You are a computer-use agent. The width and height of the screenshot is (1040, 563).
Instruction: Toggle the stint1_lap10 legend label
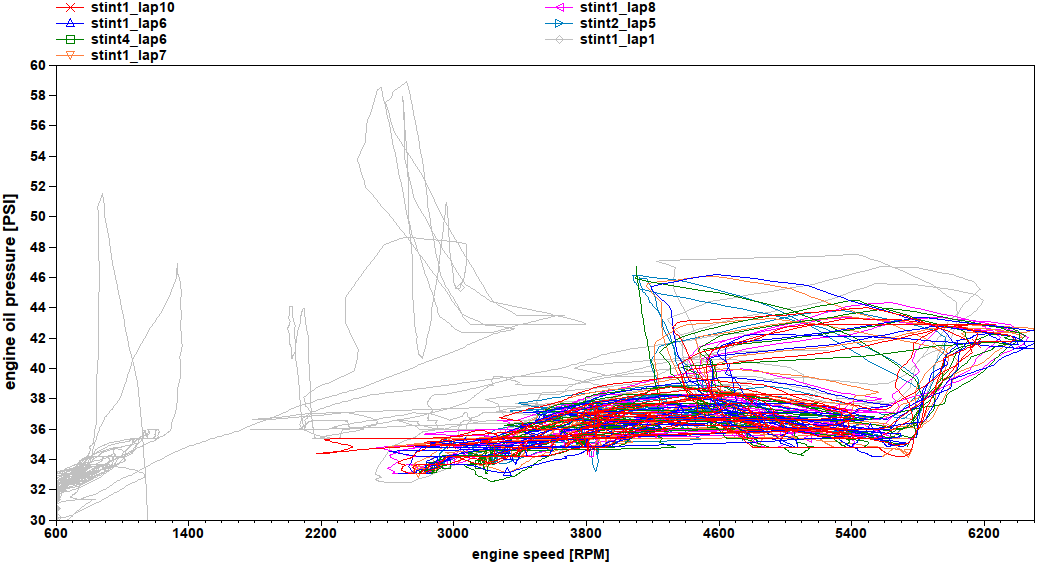(132, 7)
